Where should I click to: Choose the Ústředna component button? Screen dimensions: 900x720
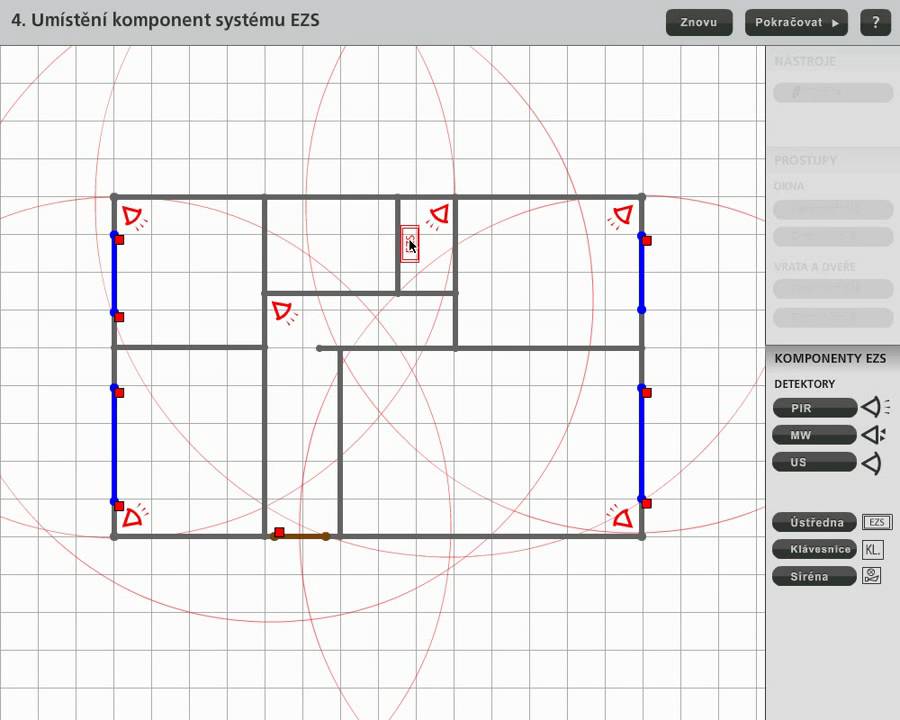pos(814,522)
